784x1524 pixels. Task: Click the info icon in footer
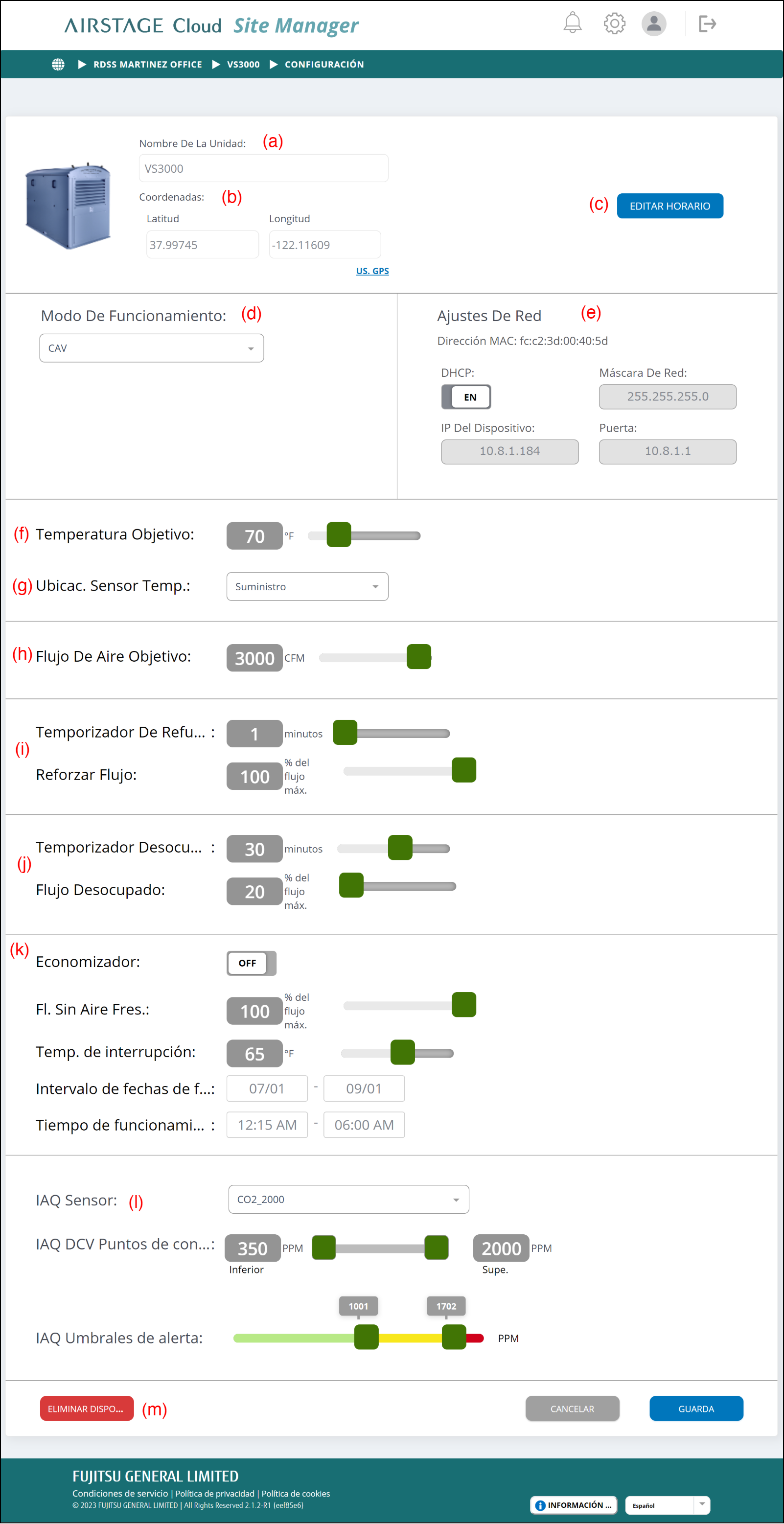pos(540,1505)
